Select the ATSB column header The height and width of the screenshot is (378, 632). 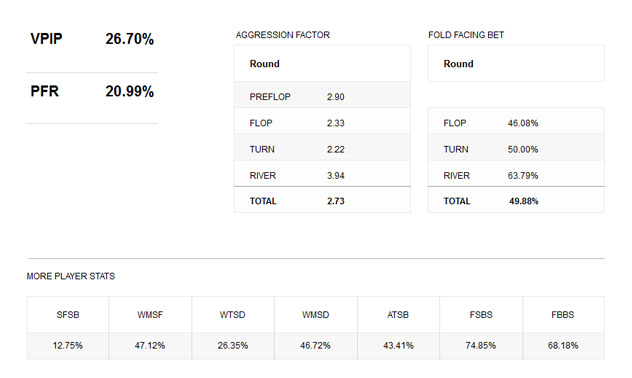pyautogui.click(x=398, y=315)
